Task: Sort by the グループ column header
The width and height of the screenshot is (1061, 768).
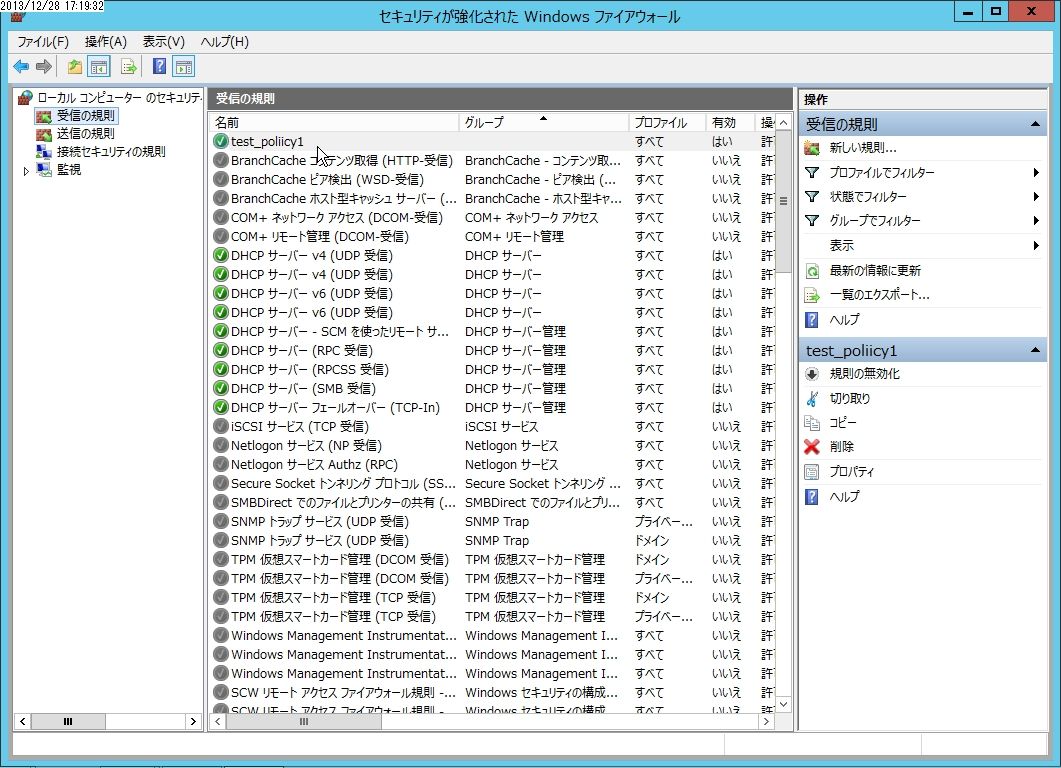Action: 543,122
